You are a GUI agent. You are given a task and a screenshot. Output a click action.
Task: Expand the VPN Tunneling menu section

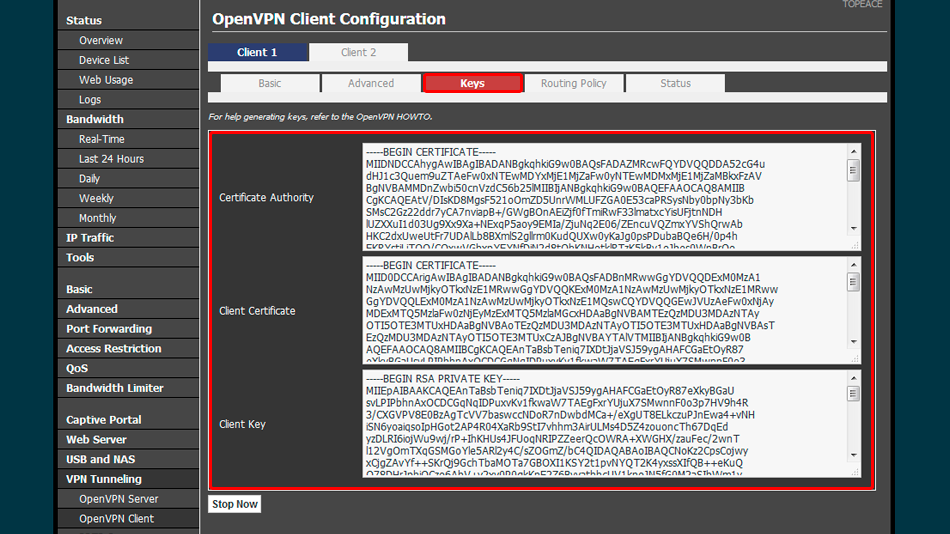[x=104, y=479]
